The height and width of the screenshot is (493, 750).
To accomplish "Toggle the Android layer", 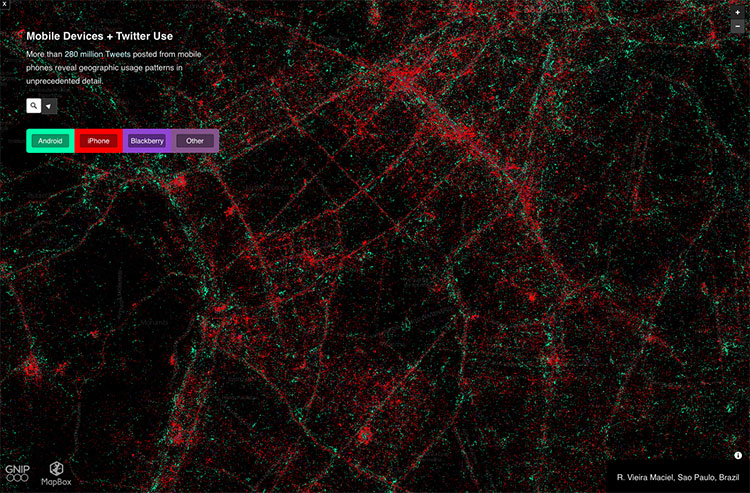I will click(x=50, y=141).
